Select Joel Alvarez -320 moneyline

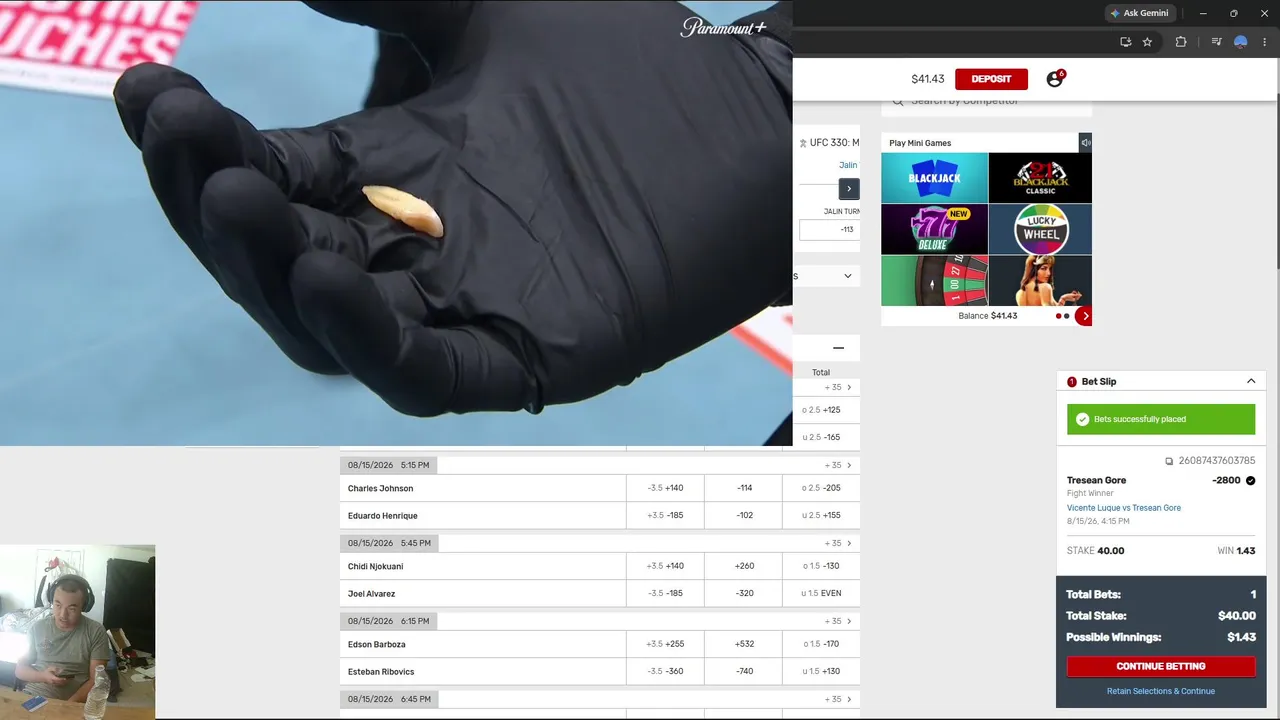coord(744,593)
